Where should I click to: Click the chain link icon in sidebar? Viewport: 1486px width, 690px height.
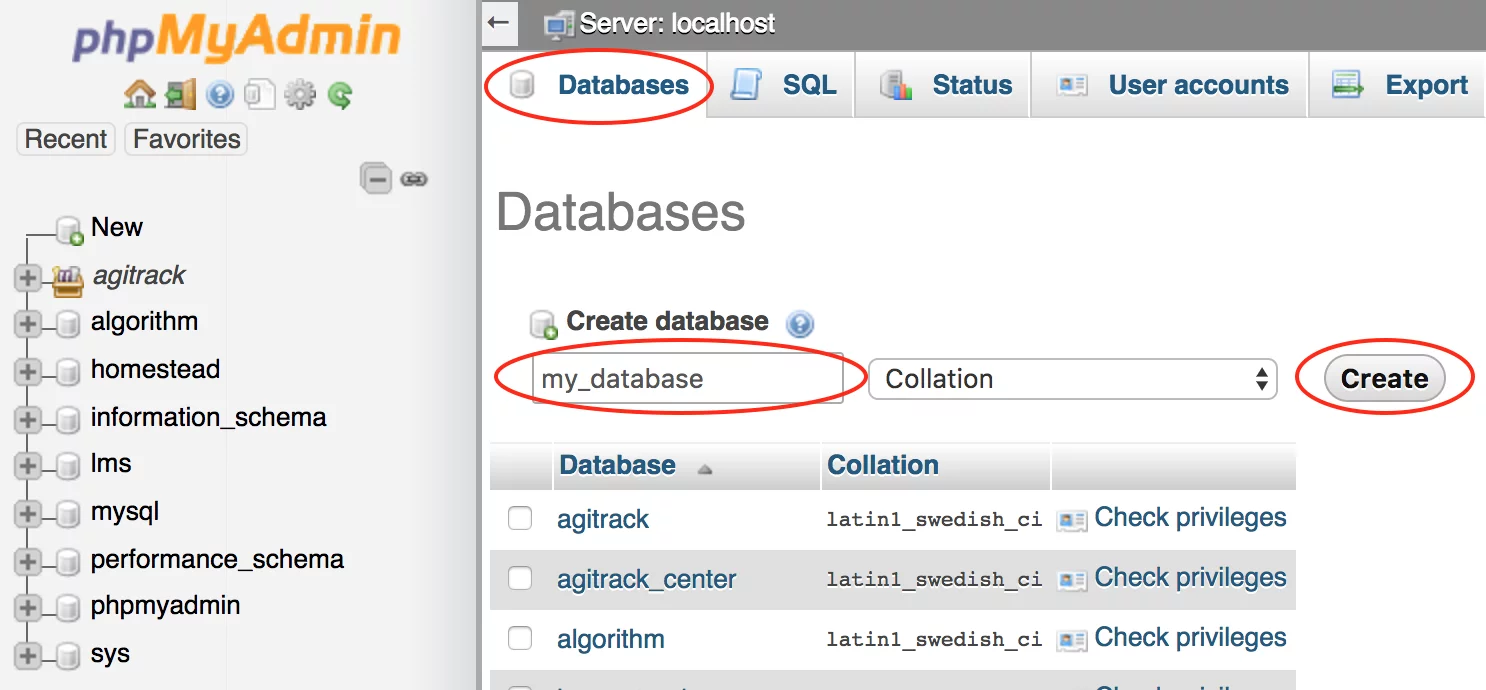pos(414,179)
